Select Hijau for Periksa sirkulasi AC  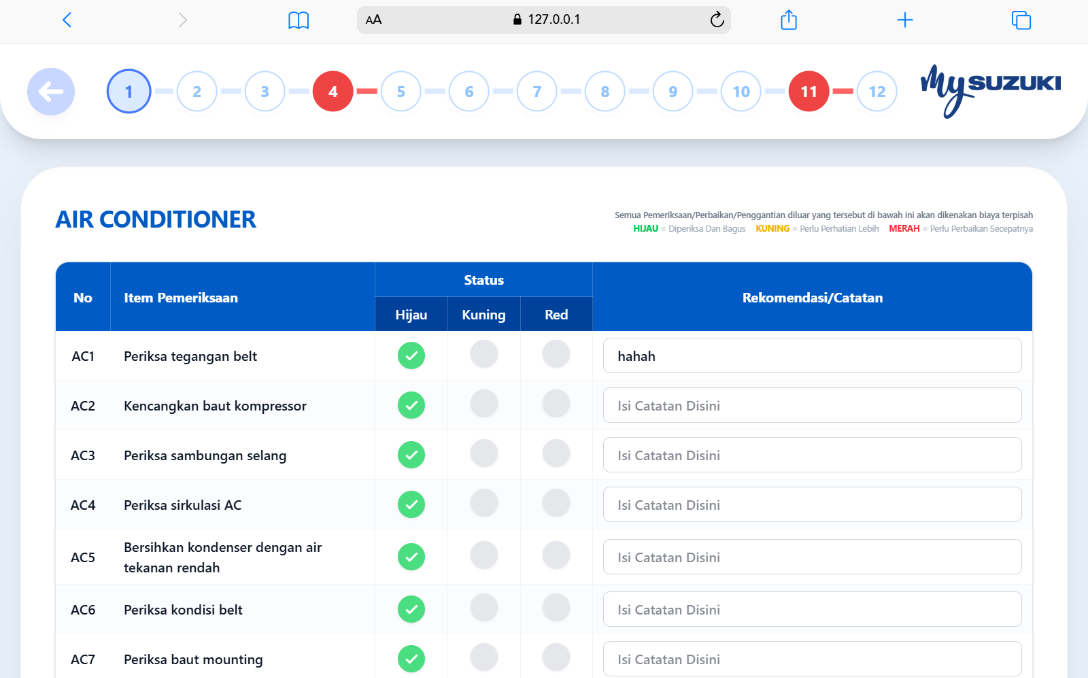click(x=411, y=505)
